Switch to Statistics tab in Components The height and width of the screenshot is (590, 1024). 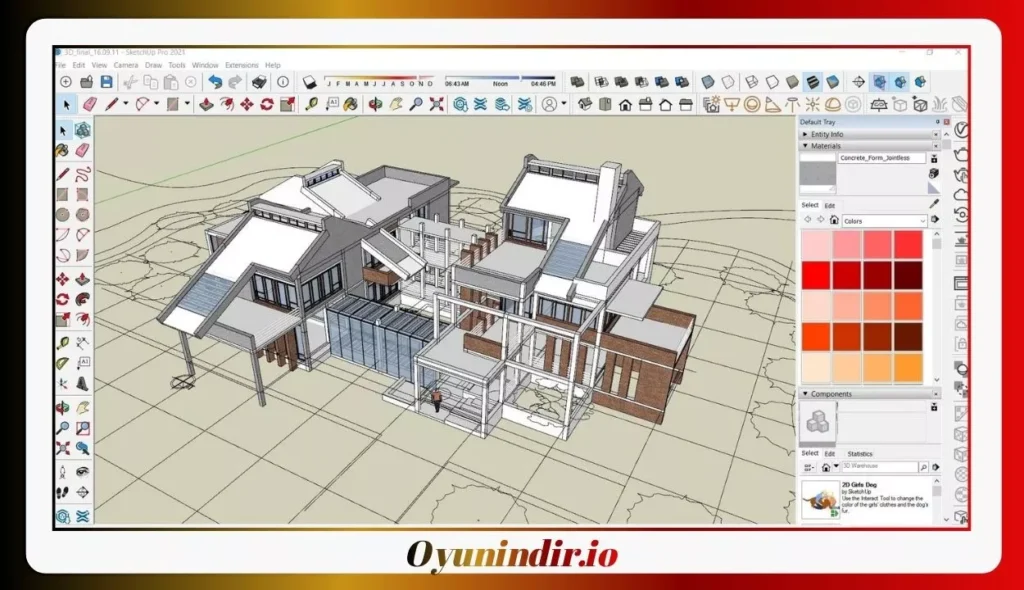click(x=859, y=453)
